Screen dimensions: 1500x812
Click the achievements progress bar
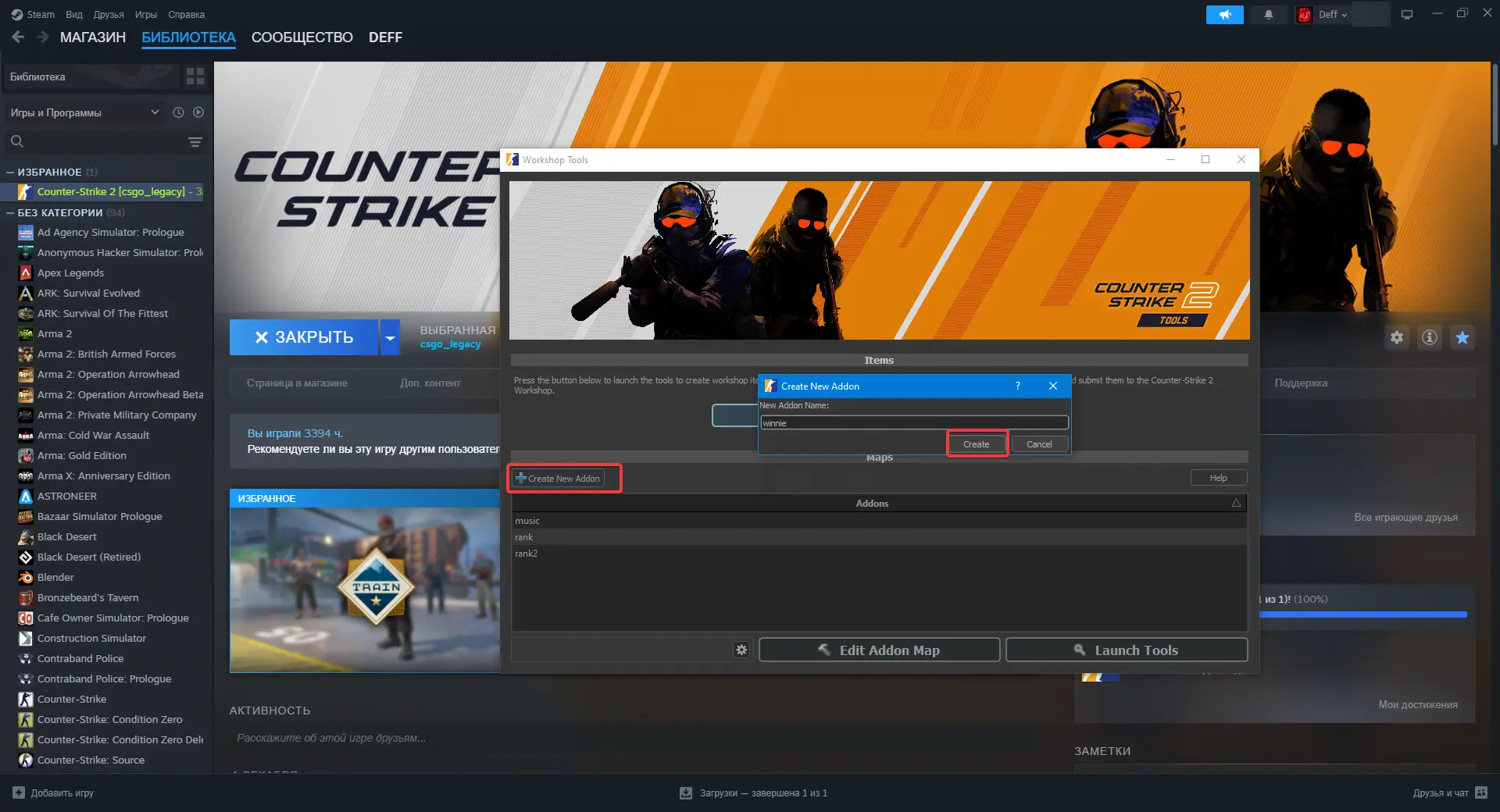pos(1363,614)
